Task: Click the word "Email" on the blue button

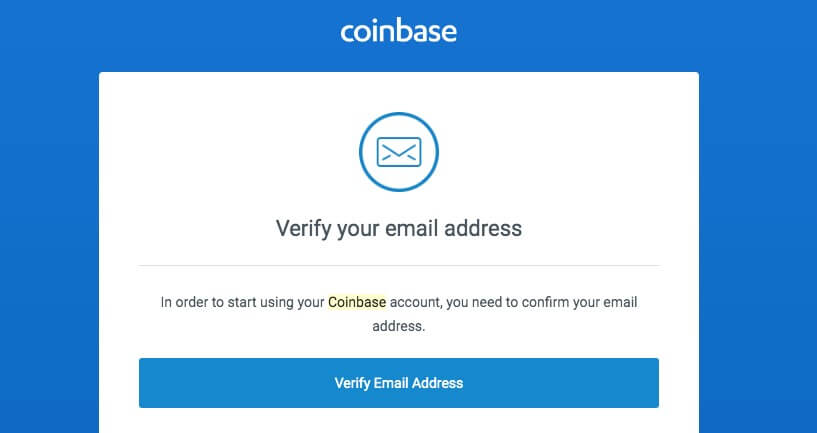Action: 392,383
